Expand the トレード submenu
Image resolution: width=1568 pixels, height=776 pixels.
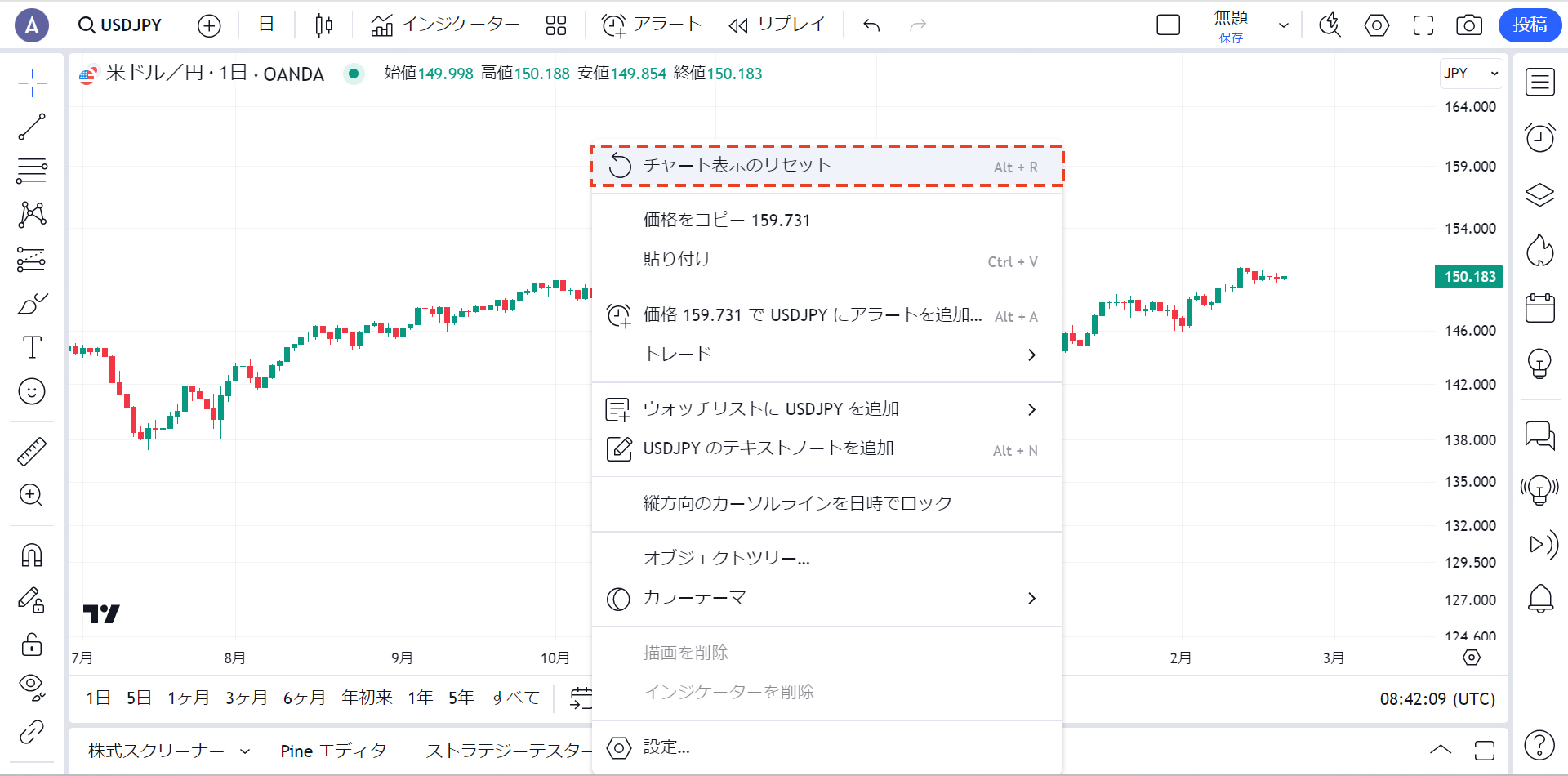826,355
